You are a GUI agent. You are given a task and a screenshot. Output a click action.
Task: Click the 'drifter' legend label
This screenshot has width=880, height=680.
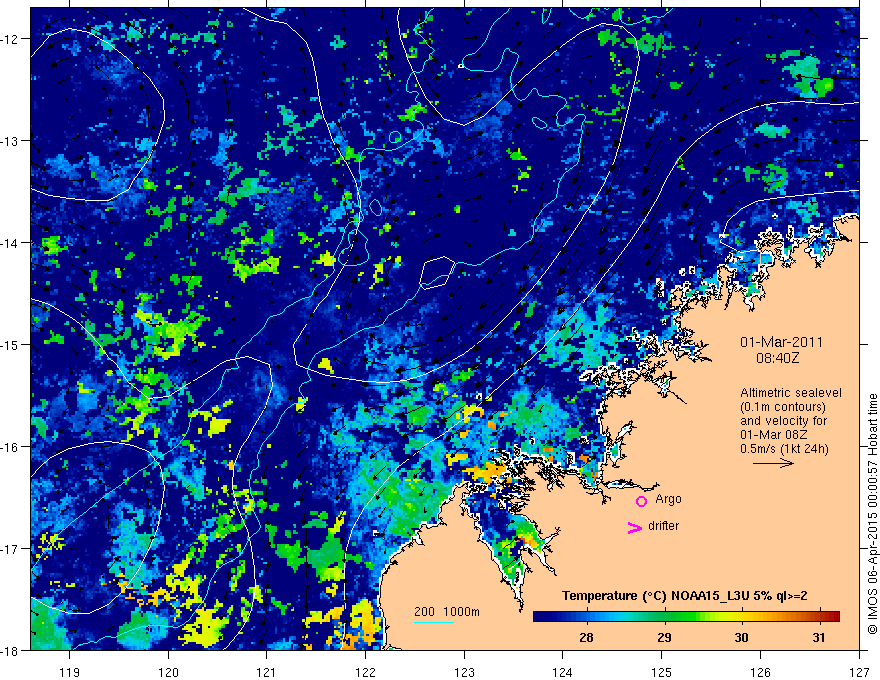tap(663, 526)
